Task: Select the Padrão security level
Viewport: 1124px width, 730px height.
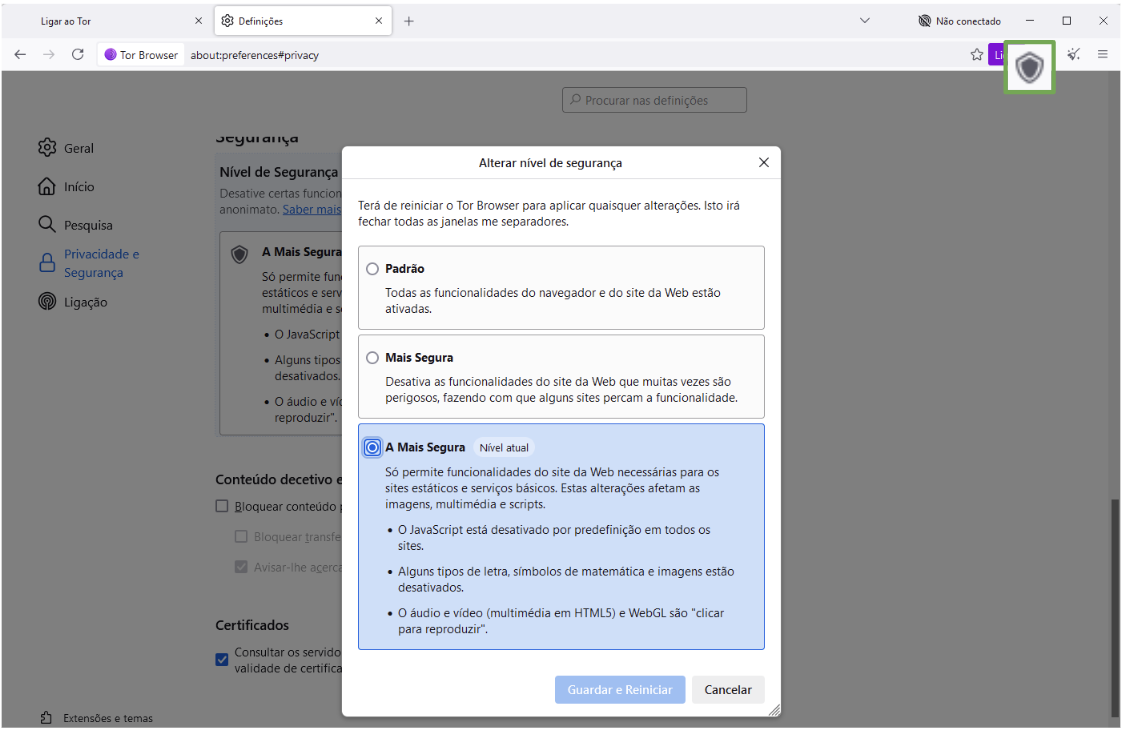Action: [372, 268]
